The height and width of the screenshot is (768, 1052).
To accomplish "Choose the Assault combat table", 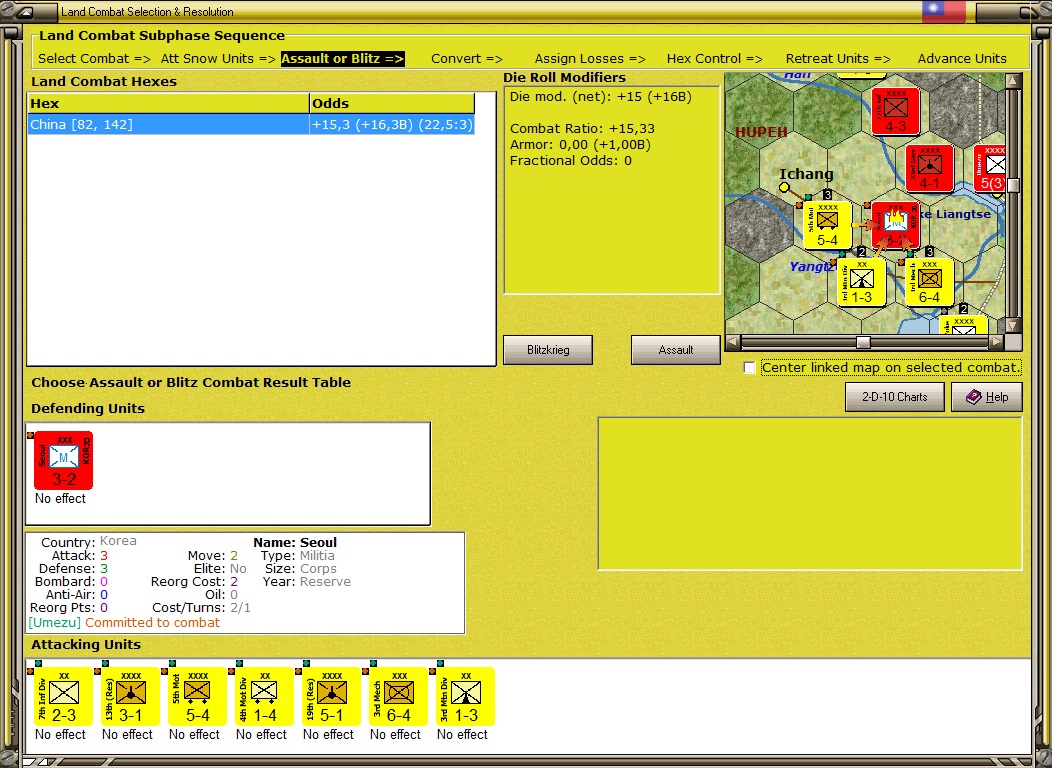I will [676, 349].
